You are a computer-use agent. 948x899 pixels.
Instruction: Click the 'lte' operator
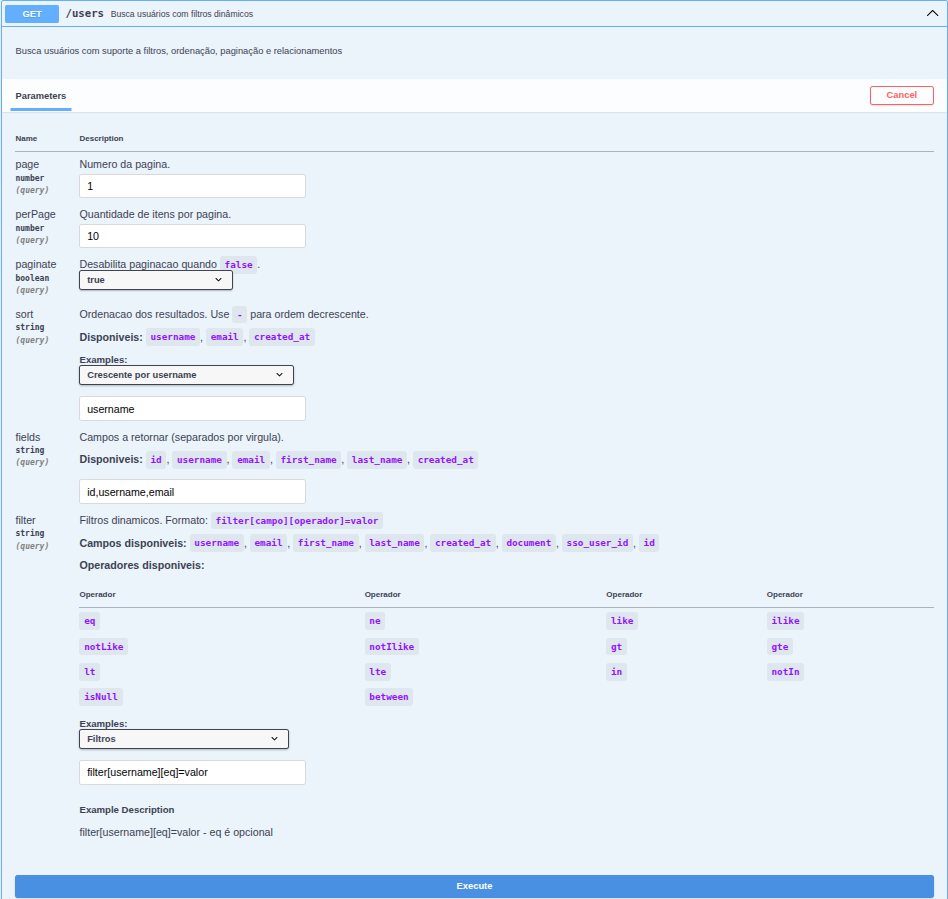(377, 672)
